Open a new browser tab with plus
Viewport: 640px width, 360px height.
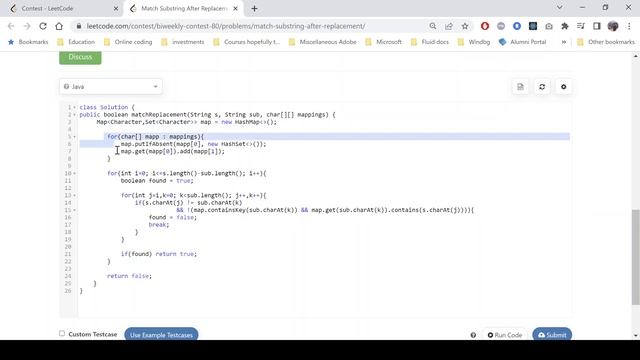click(x=254, y=8)
